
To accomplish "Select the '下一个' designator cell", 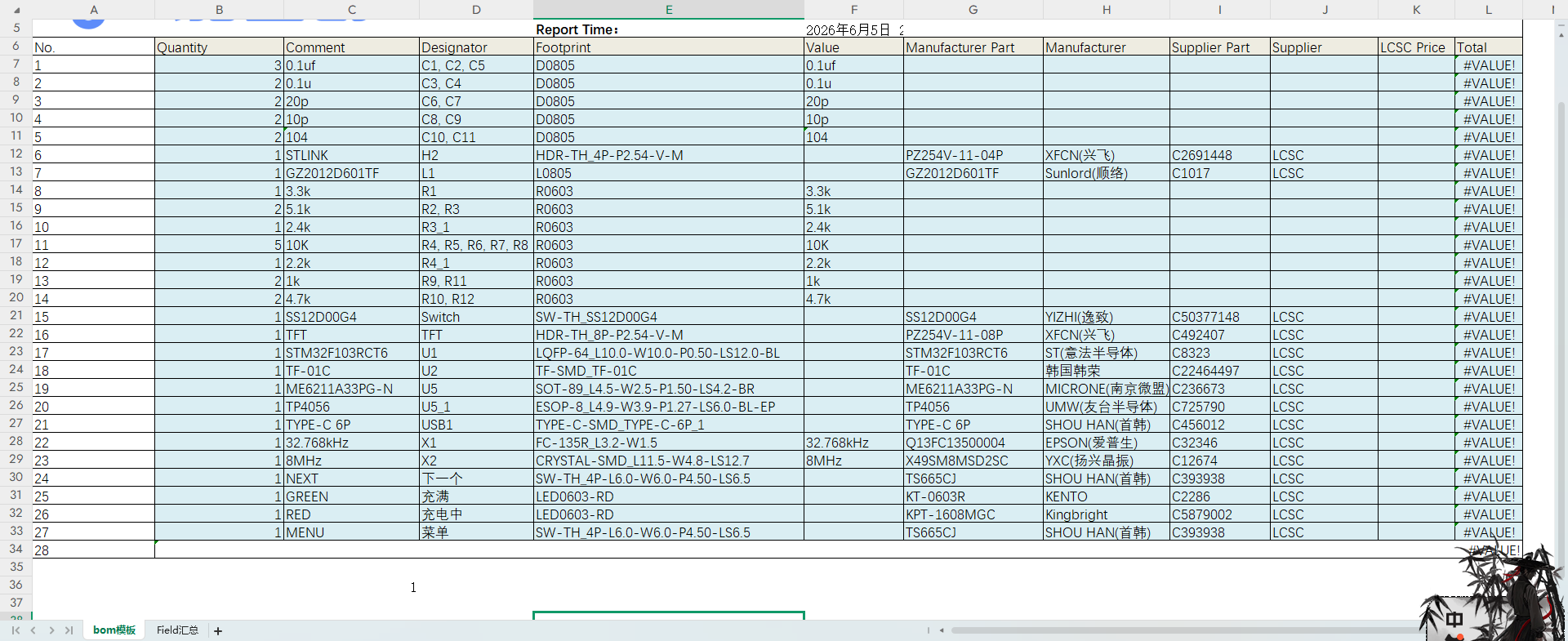I will 477,479.
